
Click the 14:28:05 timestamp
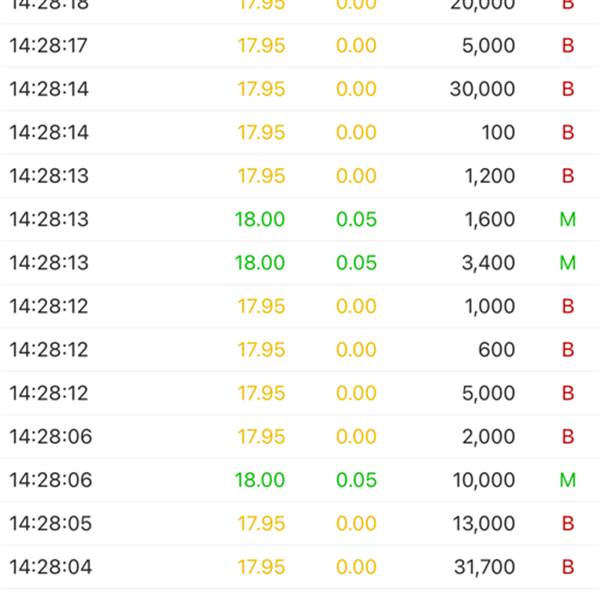(51, 523)
